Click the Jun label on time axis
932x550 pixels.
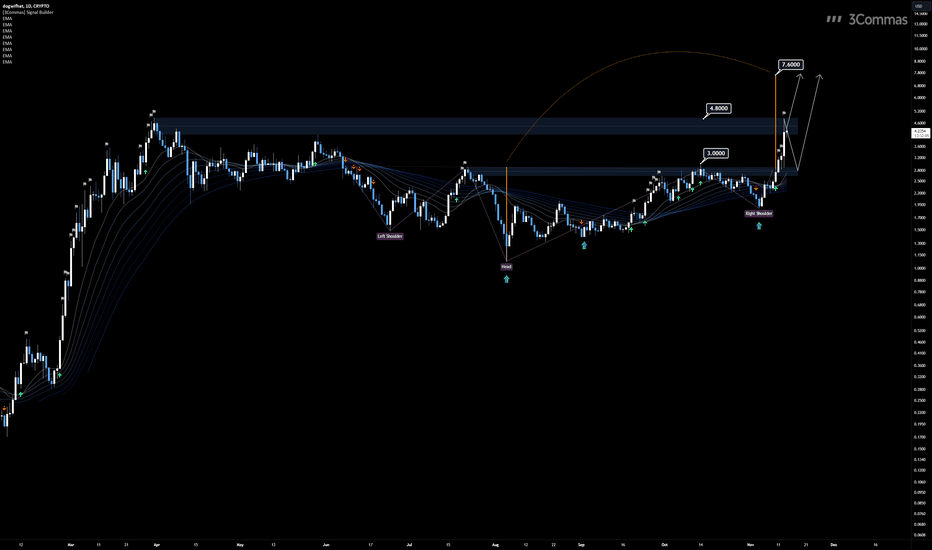pyautogui.click(x=326, y=544)
